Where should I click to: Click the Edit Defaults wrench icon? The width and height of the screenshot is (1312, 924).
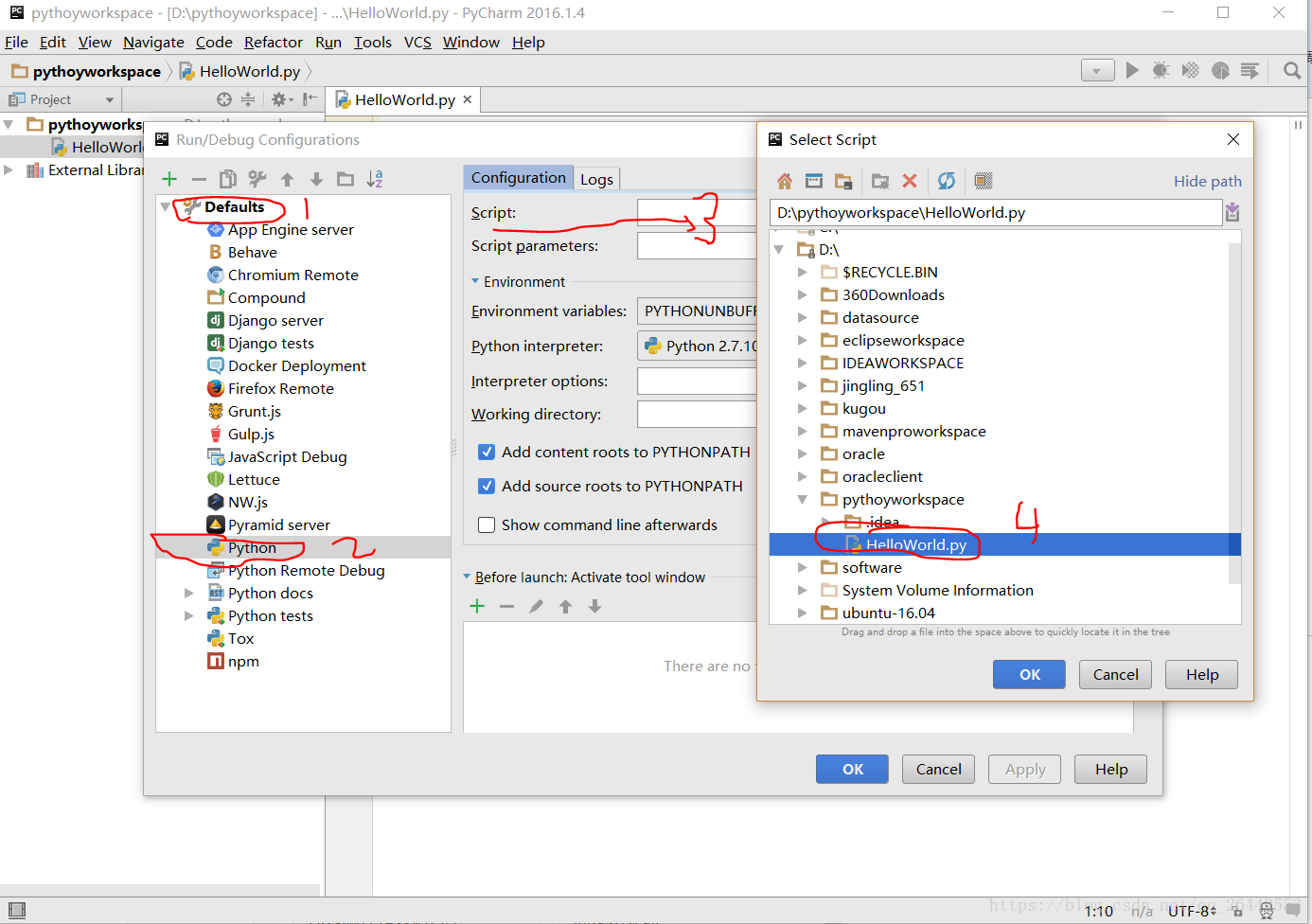tap(257, 179)
